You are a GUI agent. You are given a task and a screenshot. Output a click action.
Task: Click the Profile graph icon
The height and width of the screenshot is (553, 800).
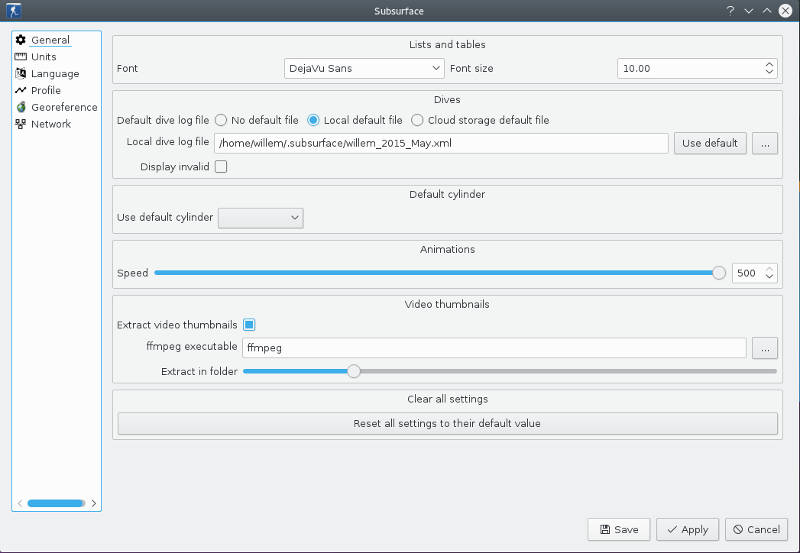pos(21,91)
